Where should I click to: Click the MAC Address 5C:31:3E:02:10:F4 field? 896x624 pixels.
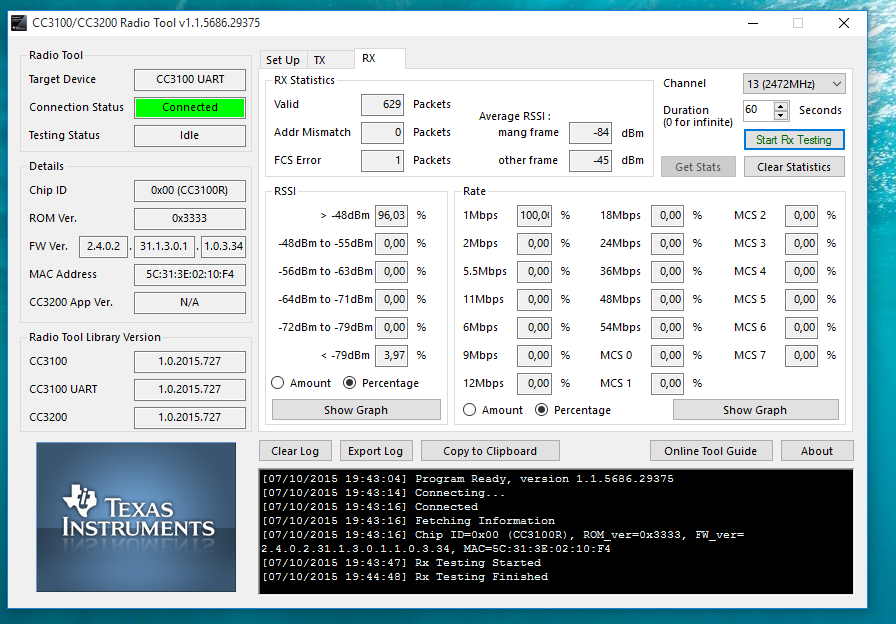(x=190, y=274)
